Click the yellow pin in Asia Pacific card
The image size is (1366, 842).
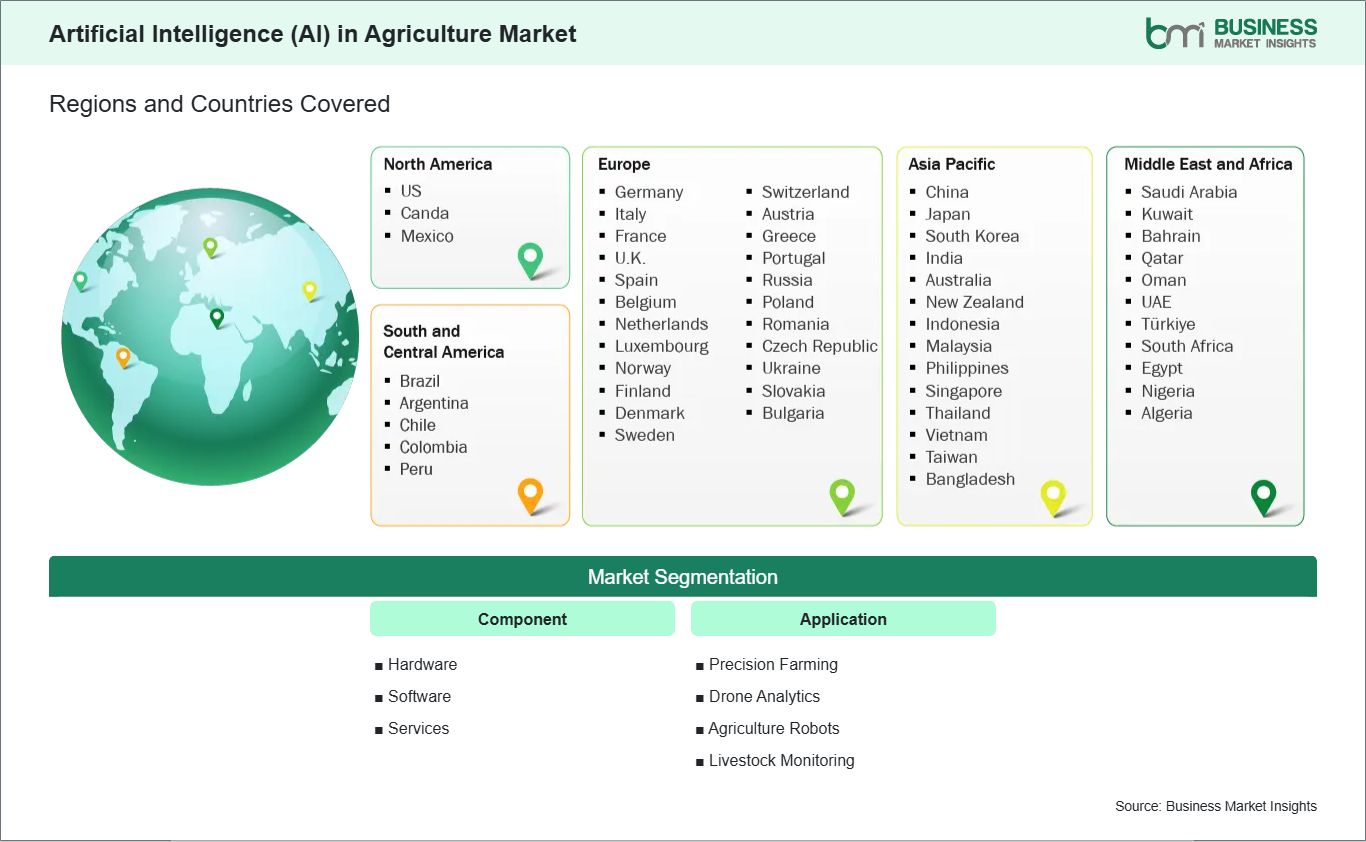coord(1053,494)
